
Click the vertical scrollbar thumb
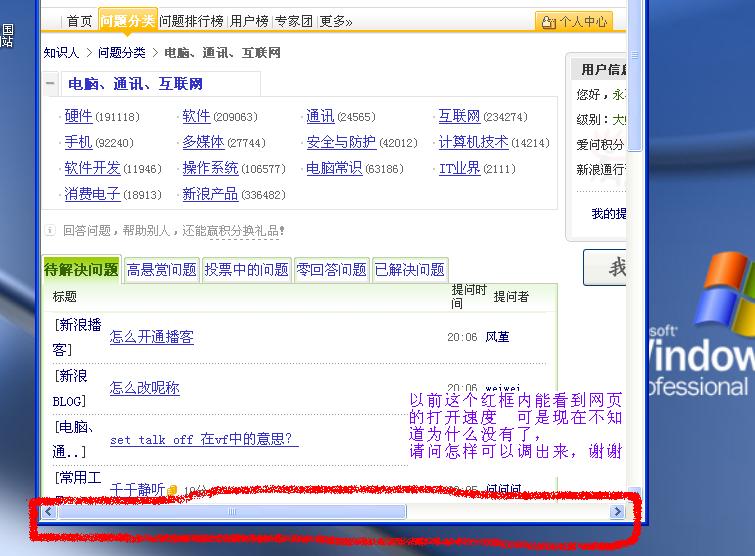(x=635, y=76)
